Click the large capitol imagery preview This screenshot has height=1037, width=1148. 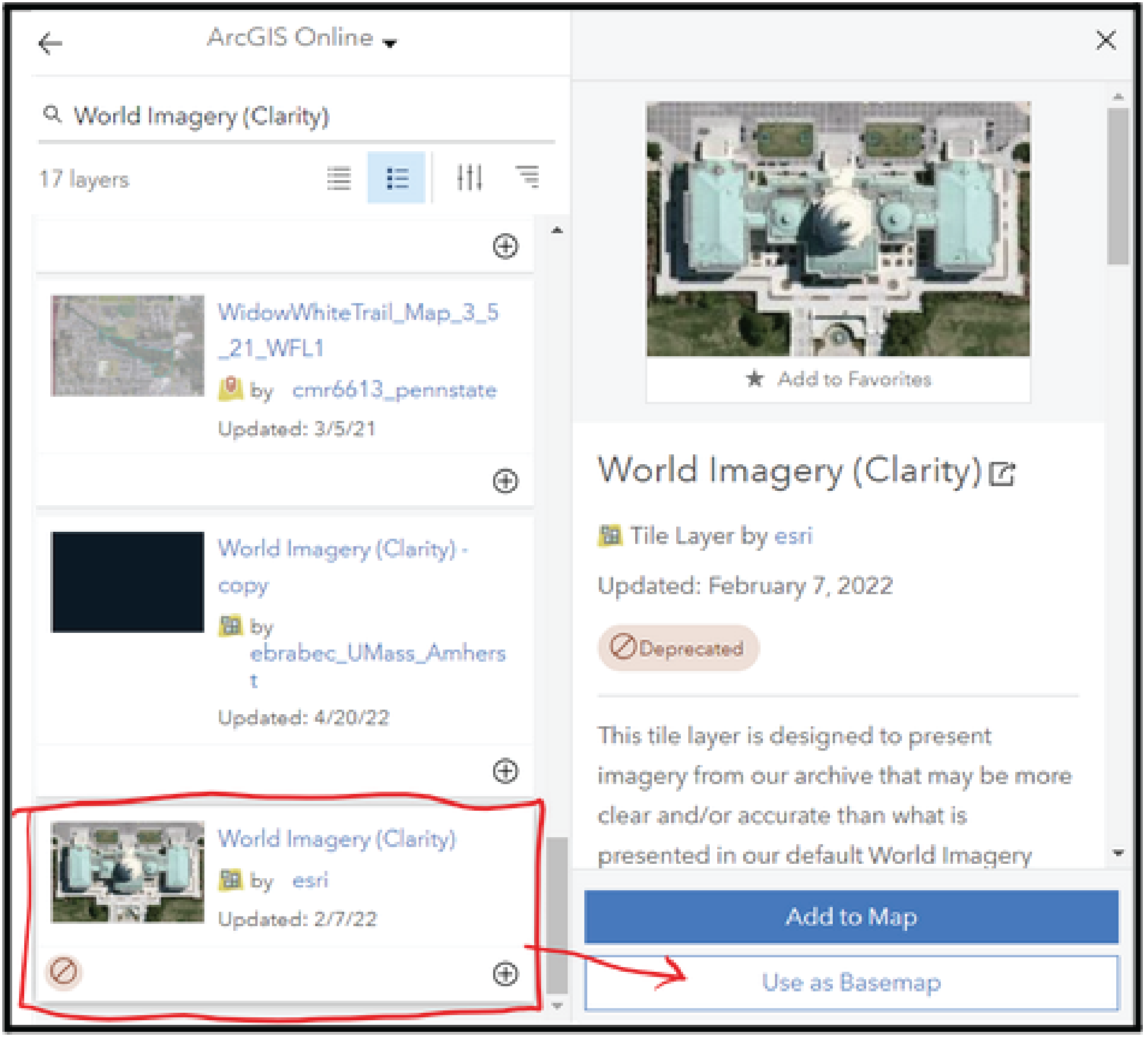(838, 229)
